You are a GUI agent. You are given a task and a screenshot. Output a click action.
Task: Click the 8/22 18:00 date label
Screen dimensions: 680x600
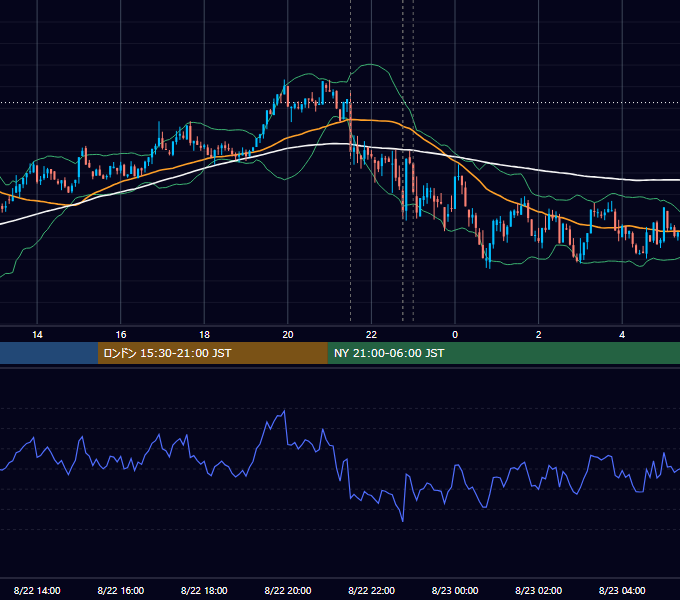coord(204,590)
